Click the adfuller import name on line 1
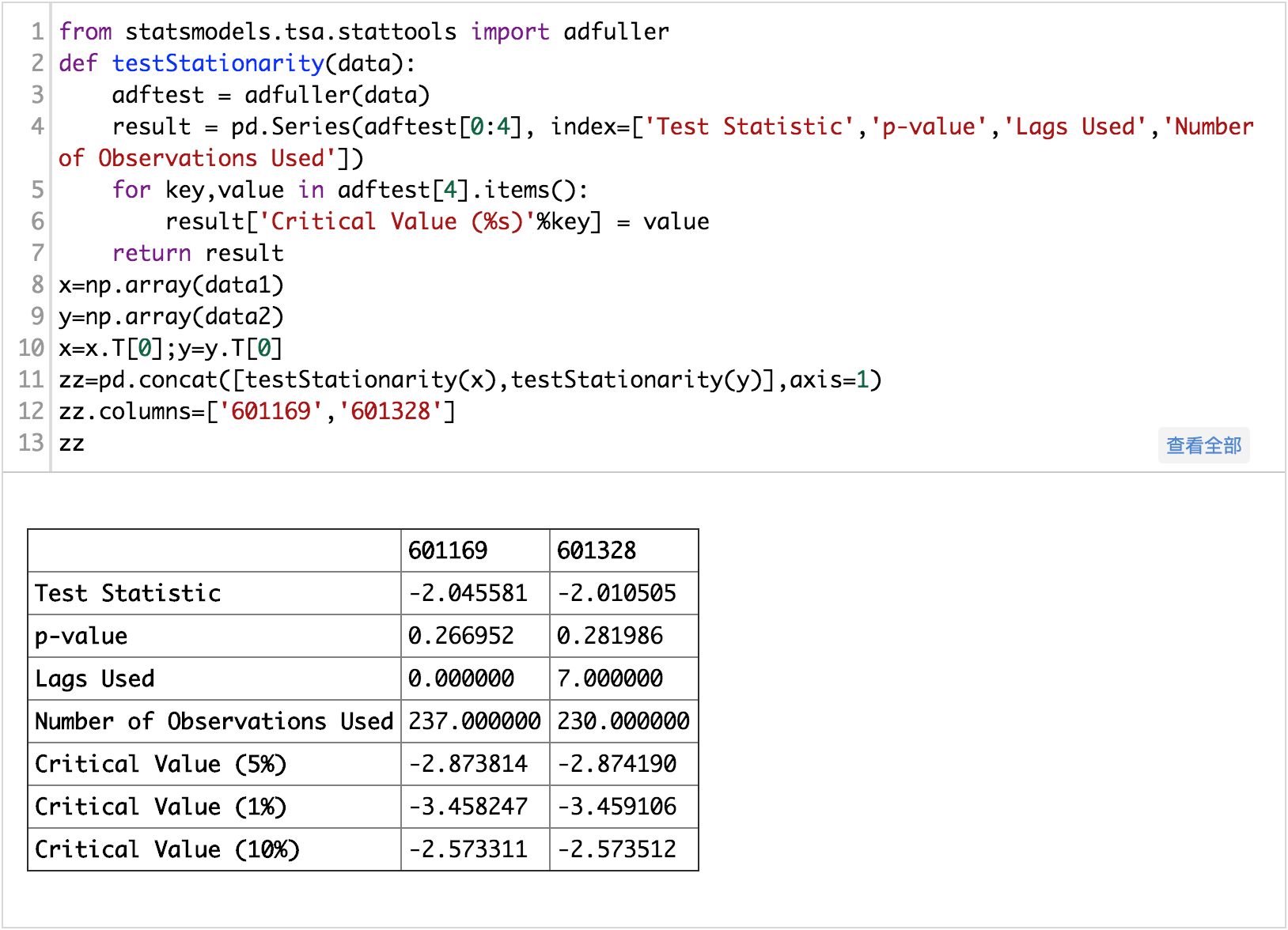The image size is (1288, 930). [x=616, y=32]
